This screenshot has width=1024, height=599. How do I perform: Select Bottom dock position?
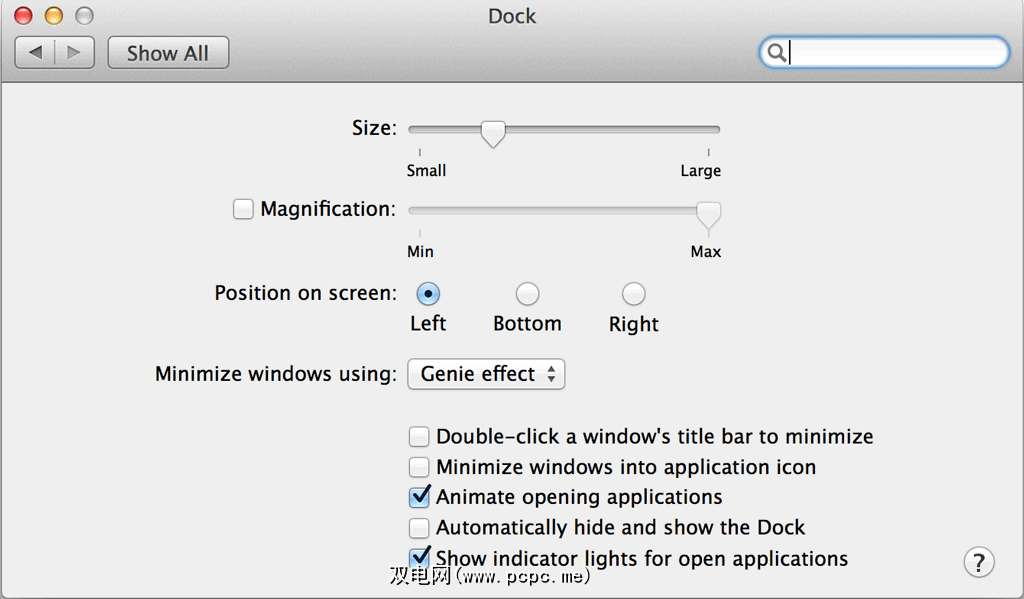pyautogui.click(x=527, y=294)
